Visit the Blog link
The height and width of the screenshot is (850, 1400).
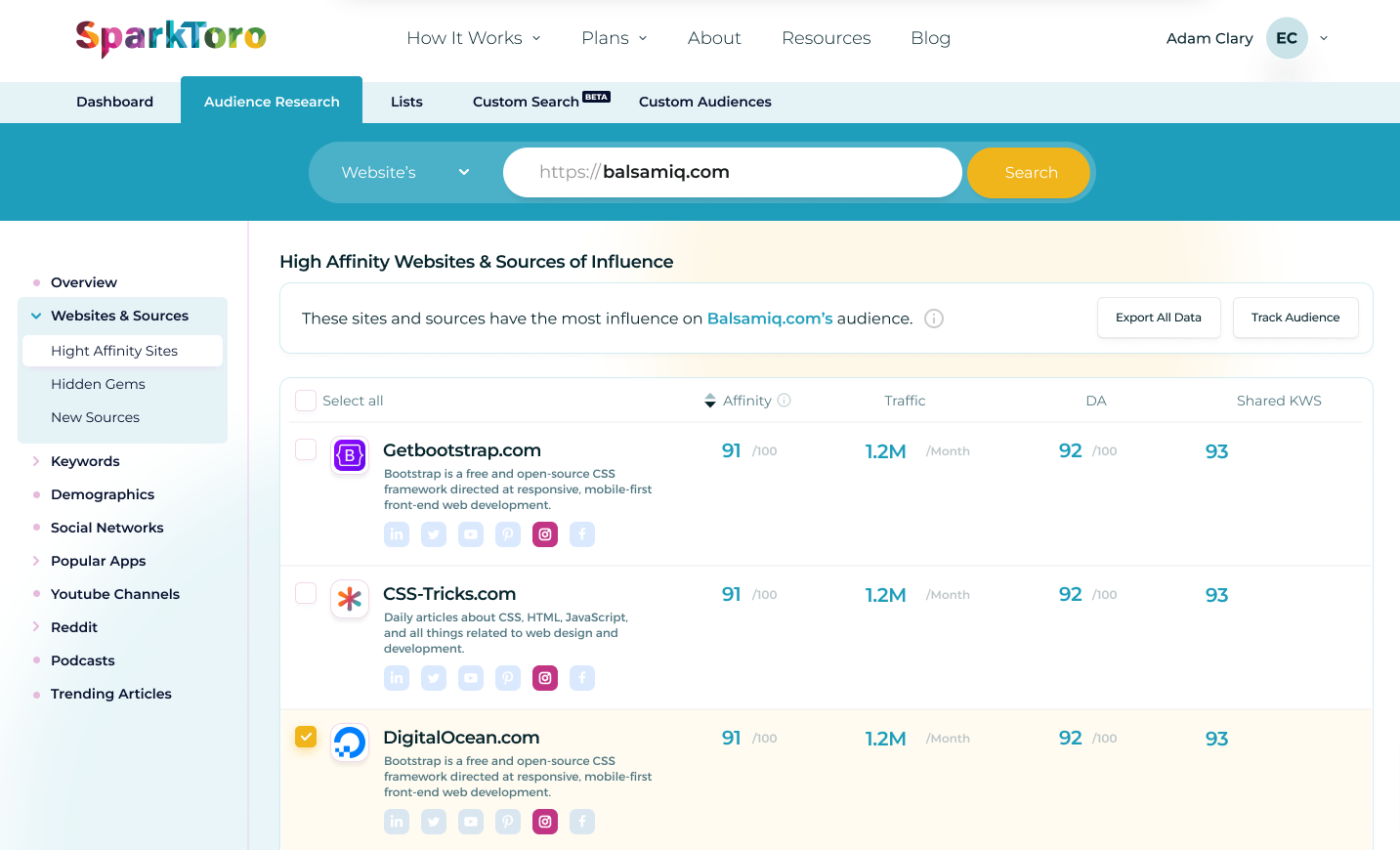(x=931, y=38)
